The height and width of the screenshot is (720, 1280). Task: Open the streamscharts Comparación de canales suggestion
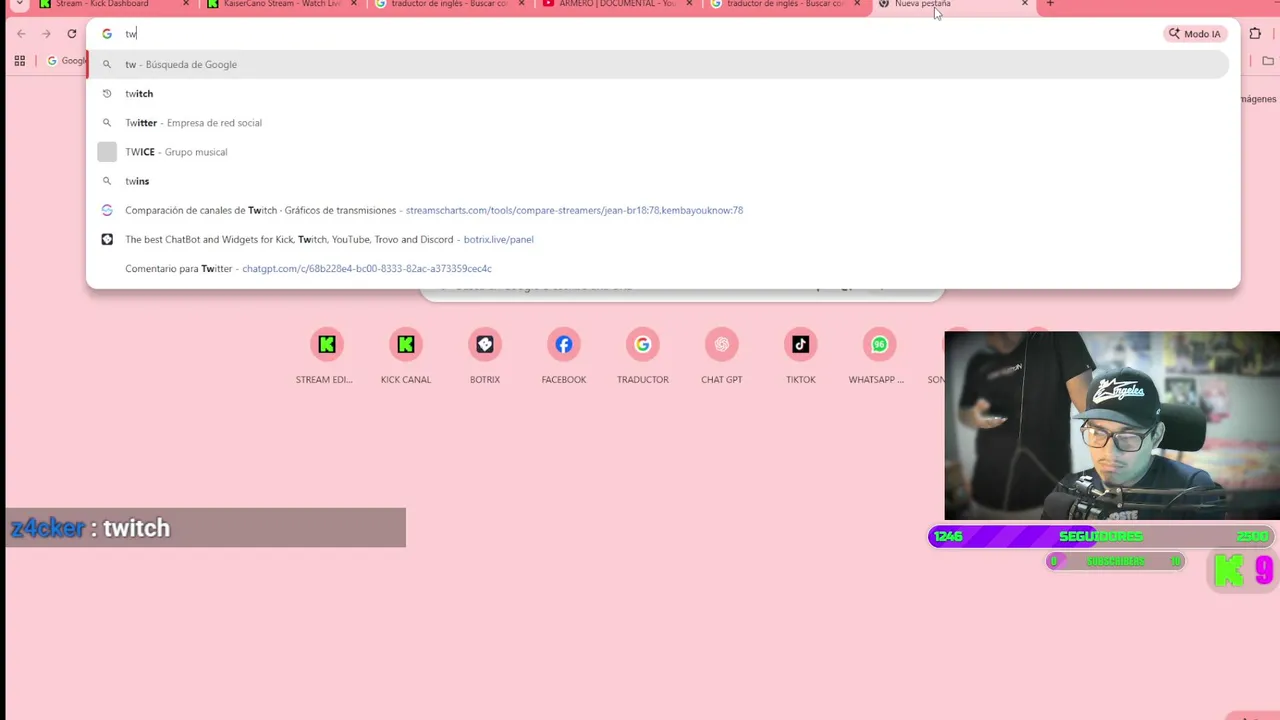click(x=658, y=210)
